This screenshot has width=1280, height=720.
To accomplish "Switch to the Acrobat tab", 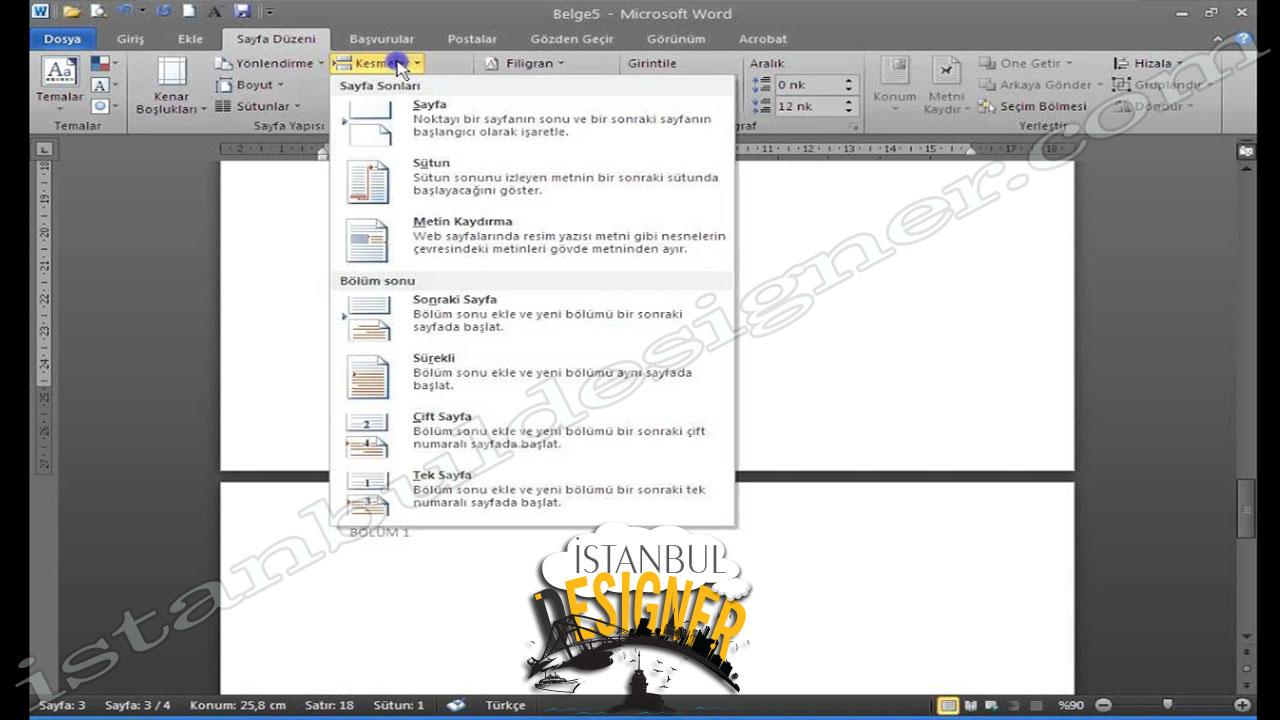I will [x=762, y=39].
